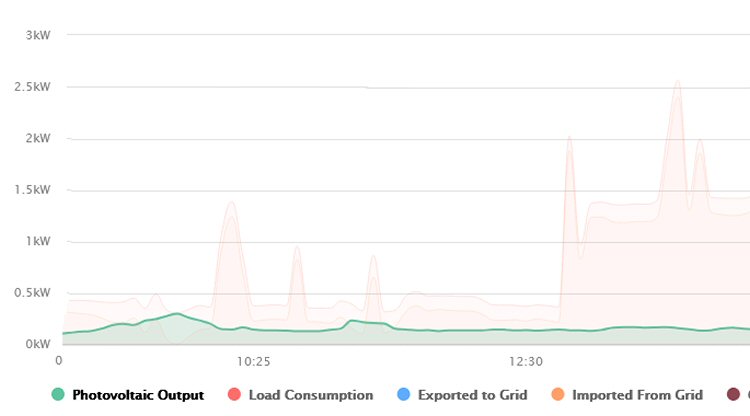The image size is (750, 416).
Task: Toggle the Load Consumption series label
Action: point(310,395)
